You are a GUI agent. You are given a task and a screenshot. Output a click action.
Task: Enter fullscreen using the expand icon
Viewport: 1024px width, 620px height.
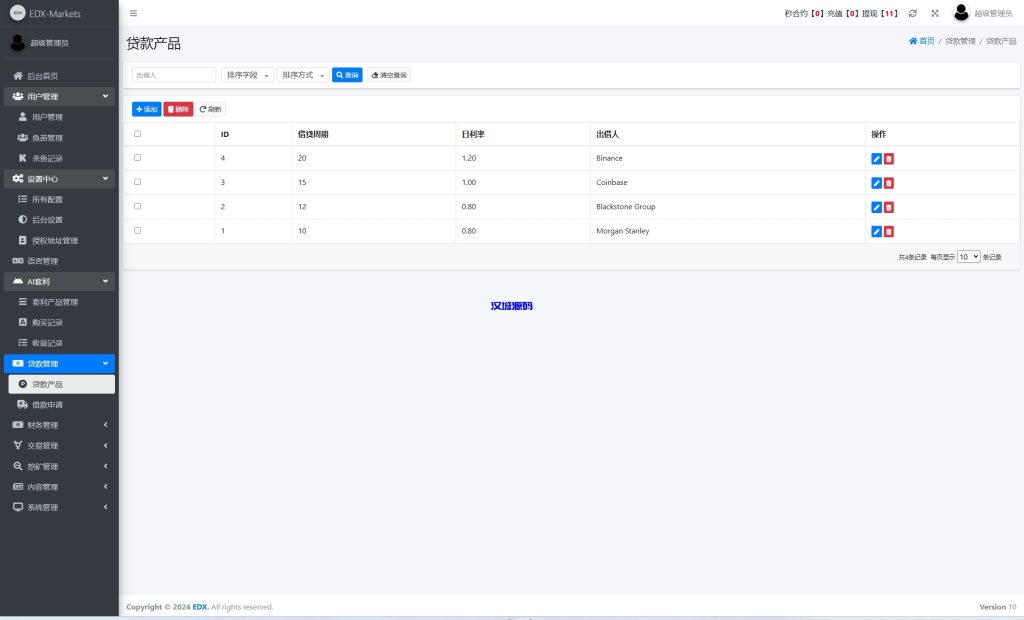935,13
